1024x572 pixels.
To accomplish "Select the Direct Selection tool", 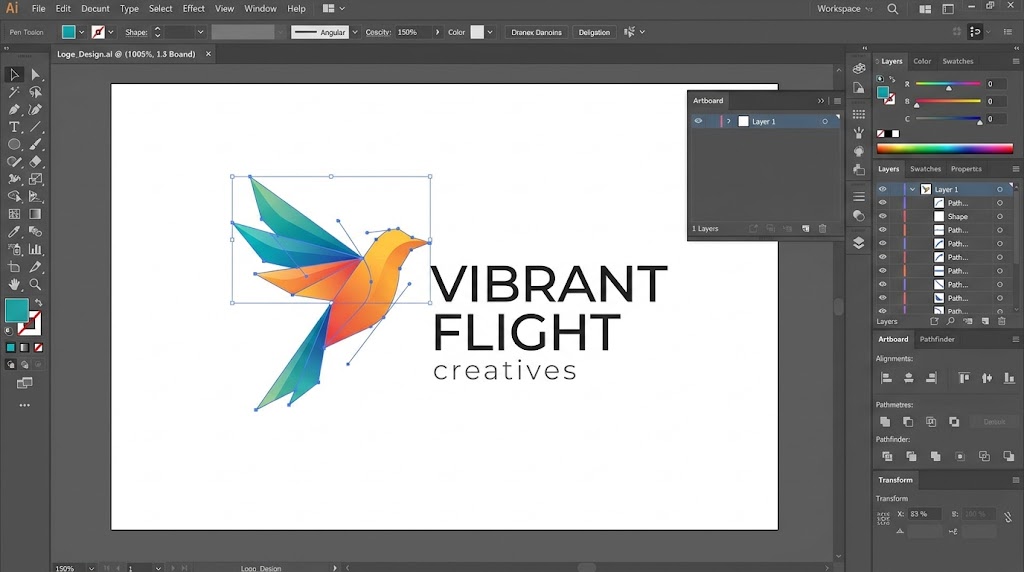I will point(35,74).
